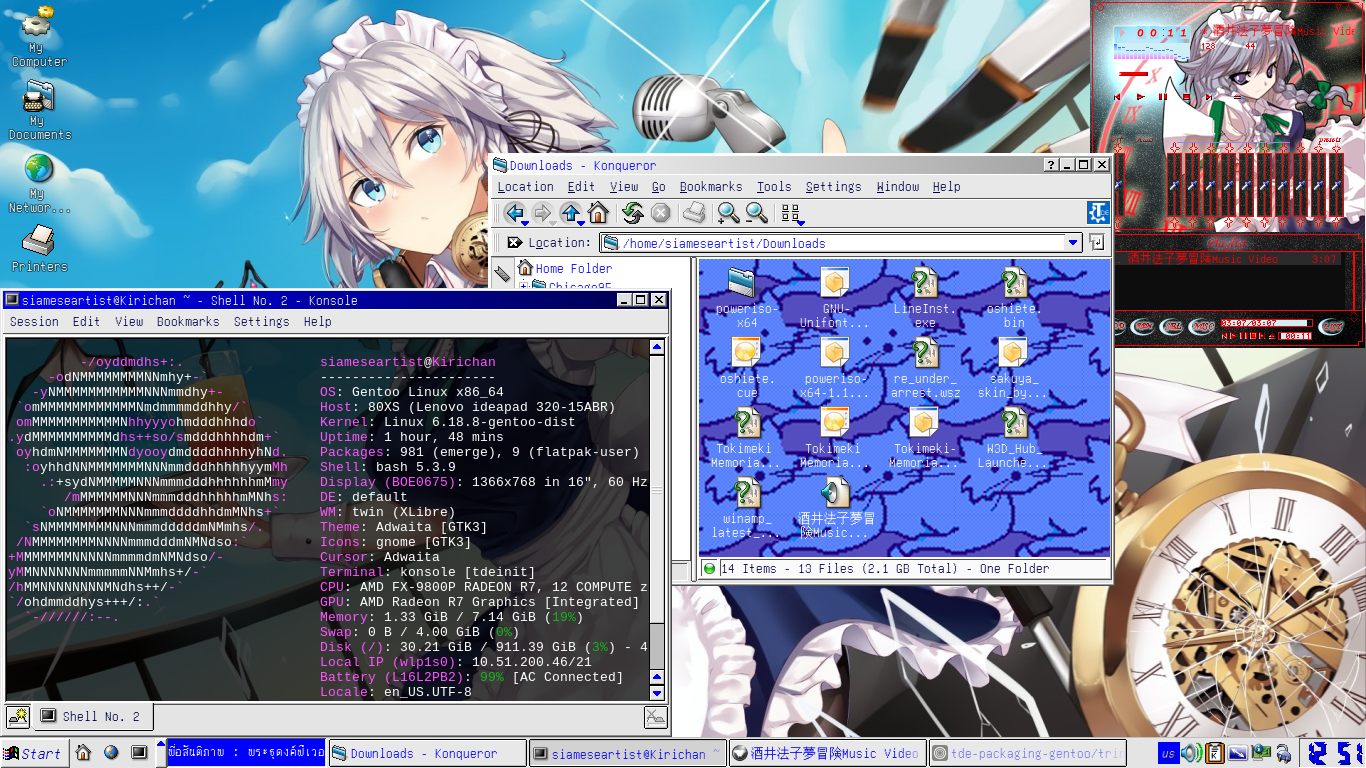The height and width of the screenshot is (768, 1366).
Task: Open the view mode dropdown in Konqueror
Action: (x=792, y=213)
